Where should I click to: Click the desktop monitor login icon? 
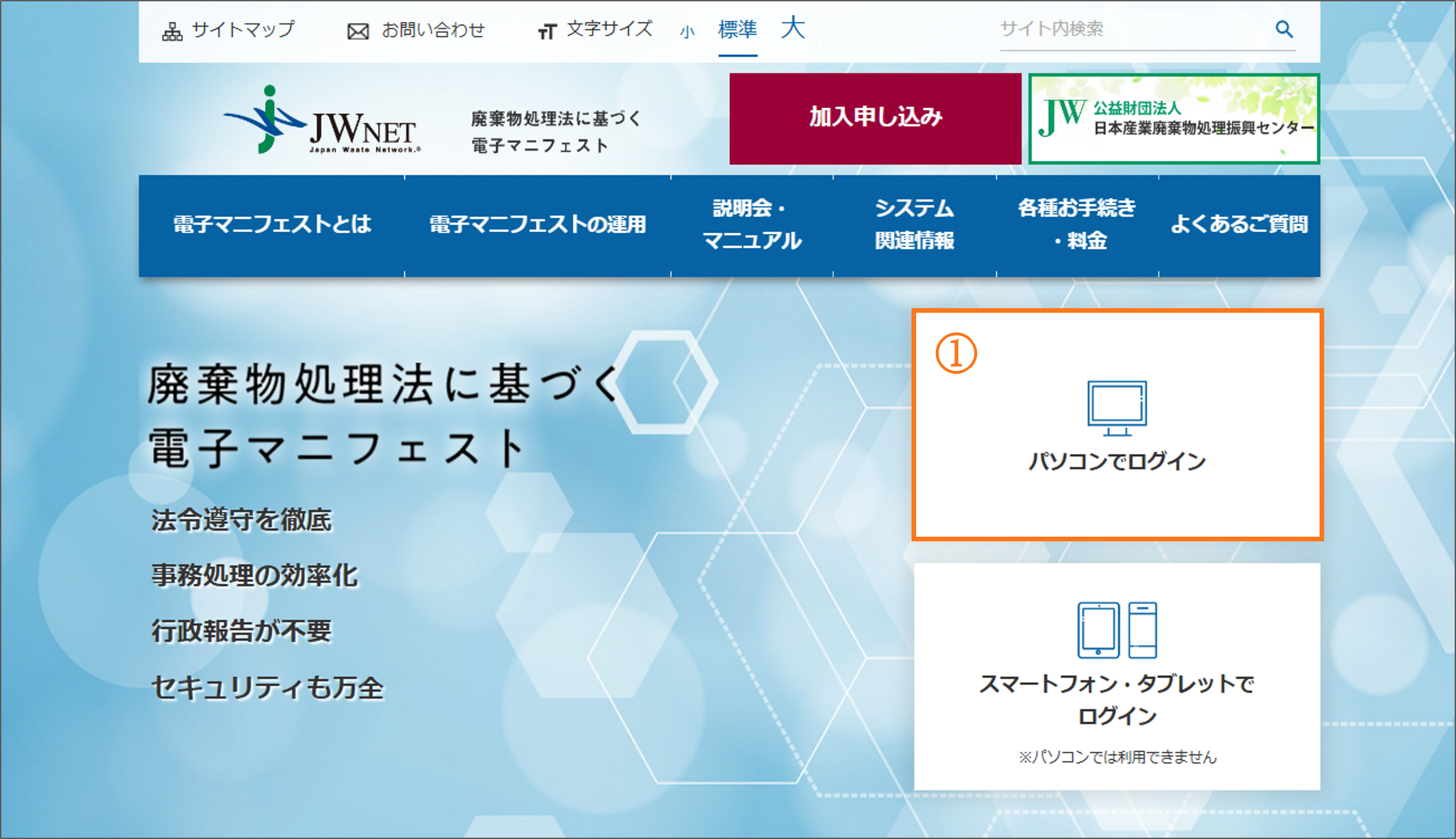(1117, 408)
